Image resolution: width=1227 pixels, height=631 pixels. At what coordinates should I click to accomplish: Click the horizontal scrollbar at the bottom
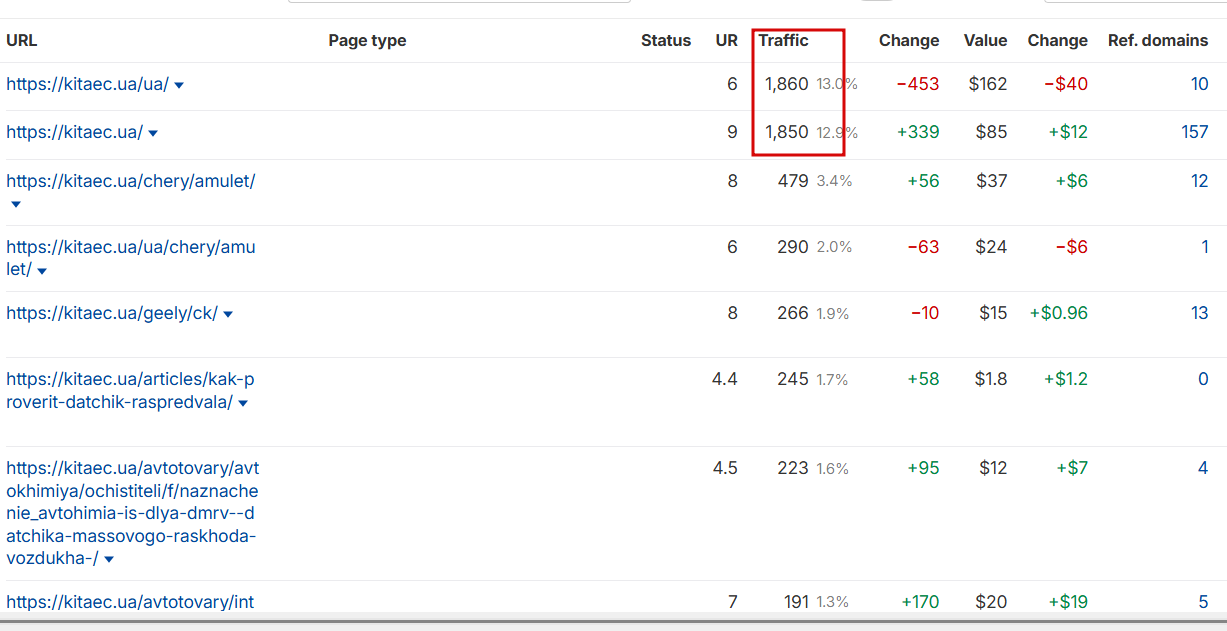613,621
